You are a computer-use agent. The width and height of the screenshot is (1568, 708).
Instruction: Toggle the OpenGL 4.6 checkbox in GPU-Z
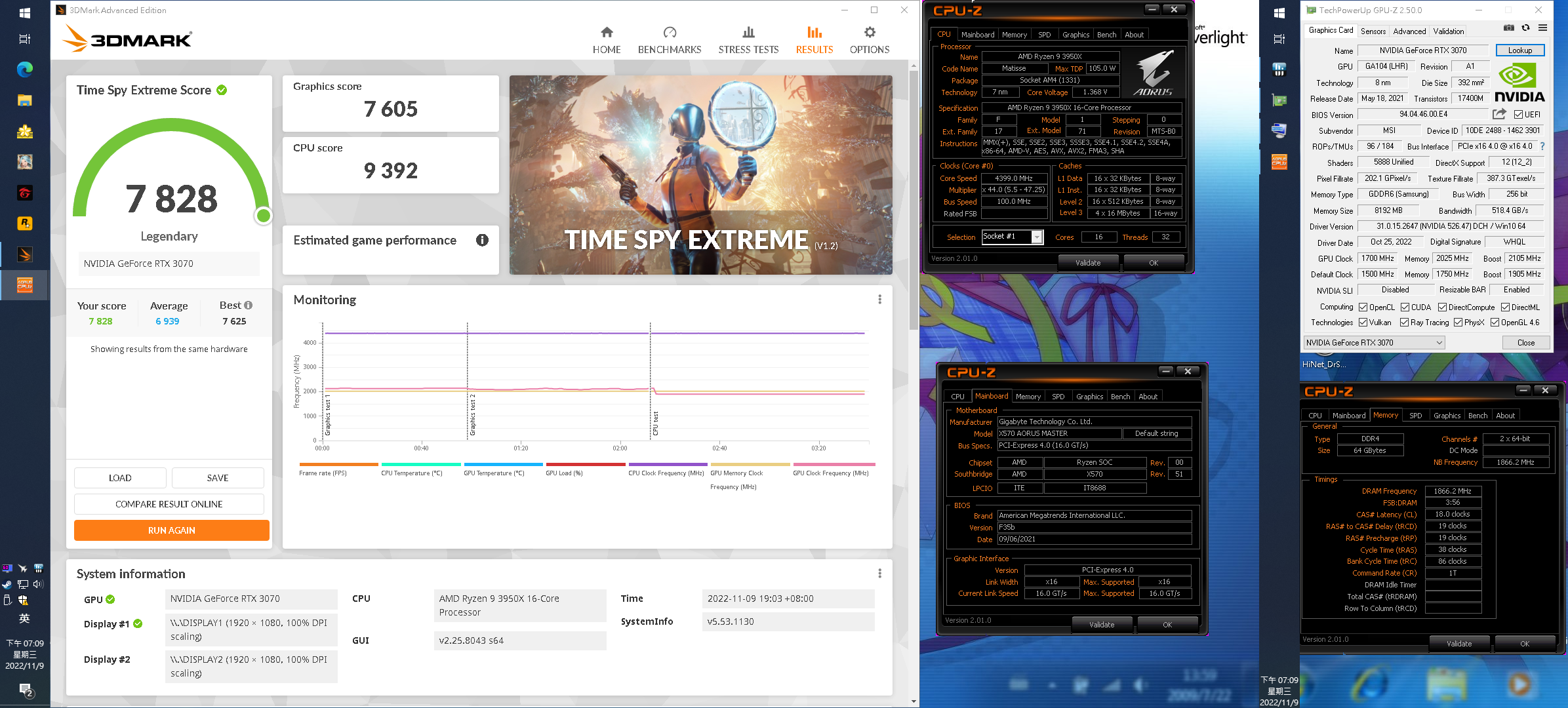coord(1495,322)
